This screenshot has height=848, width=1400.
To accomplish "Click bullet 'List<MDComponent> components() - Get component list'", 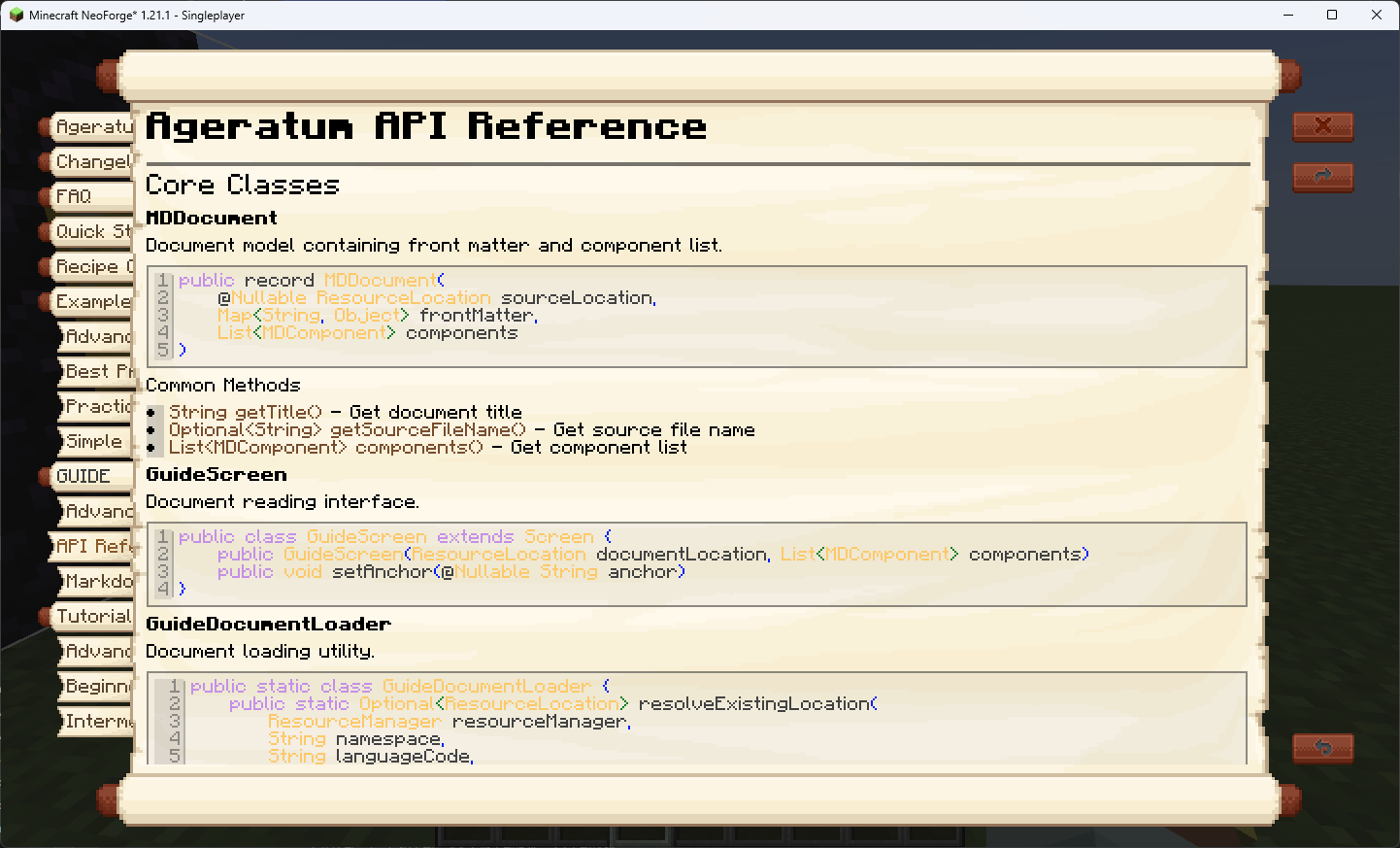I will click(x=428, y=447).
